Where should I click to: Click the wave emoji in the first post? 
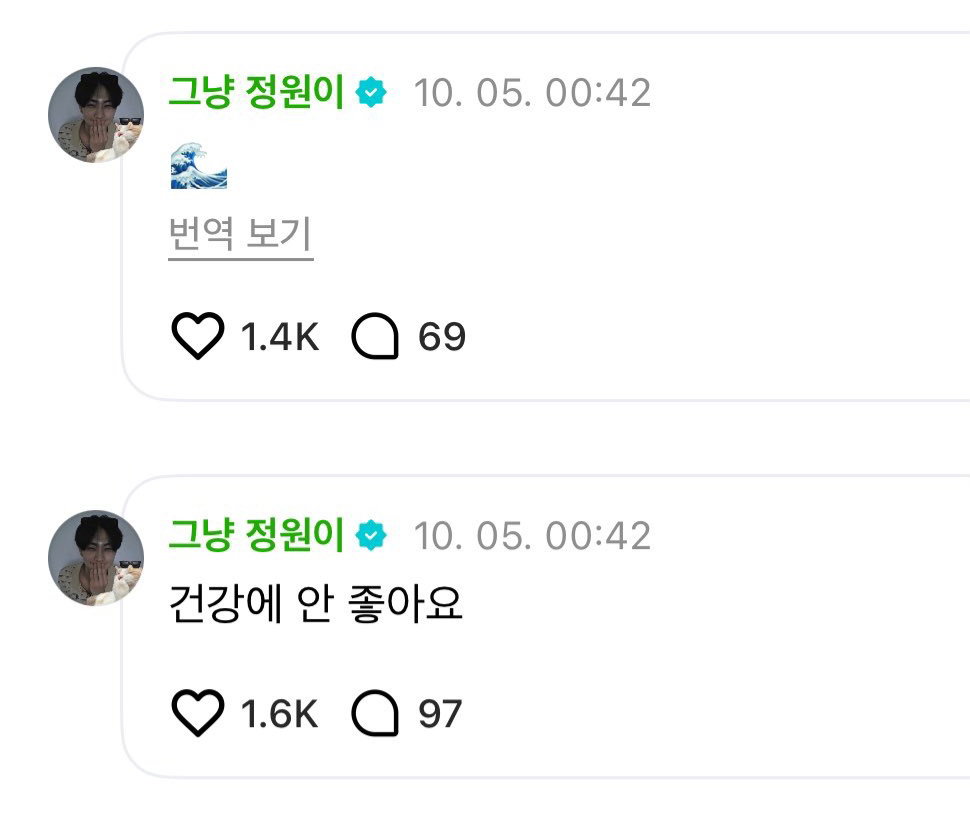pos(199,165)
